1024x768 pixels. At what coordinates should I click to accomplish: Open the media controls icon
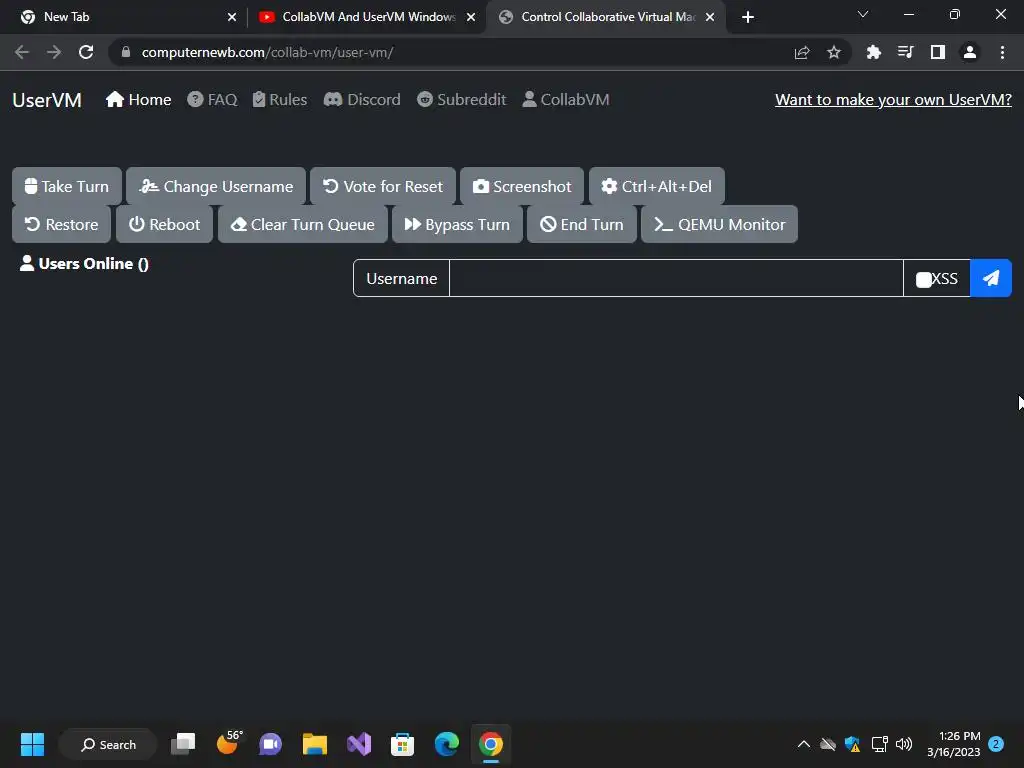pyautogui.click(x=906, y=52)
